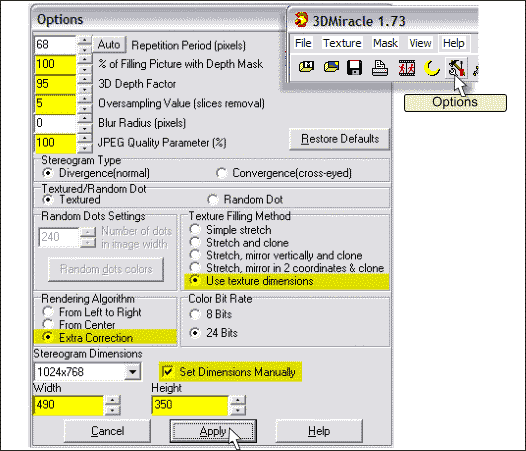Open the Mask menu

385,43
